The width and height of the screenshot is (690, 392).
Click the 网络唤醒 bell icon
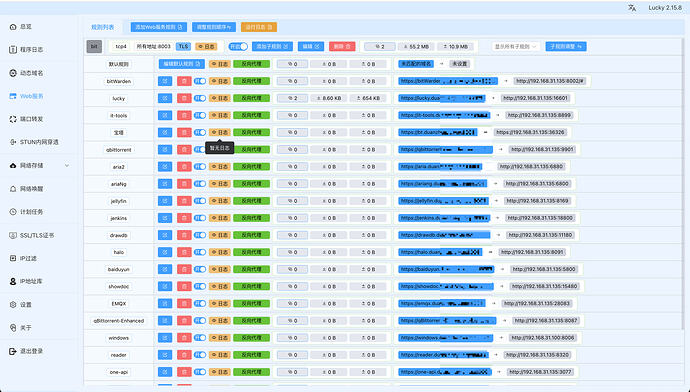[x=13, y=189]
